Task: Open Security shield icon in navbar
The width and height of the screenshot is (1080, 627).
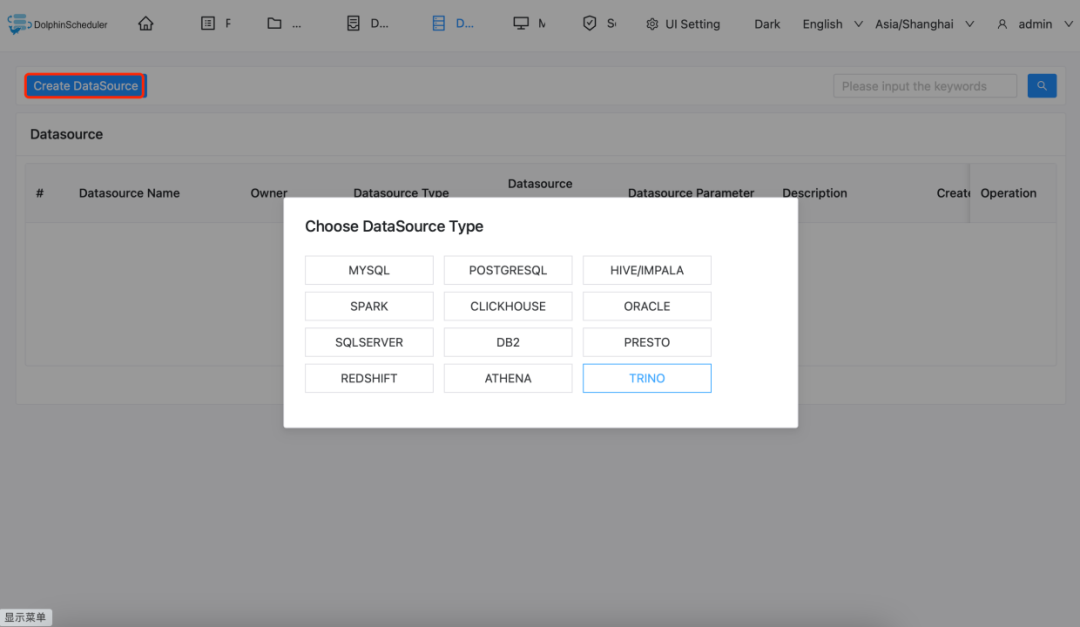Action: (590, 24)
